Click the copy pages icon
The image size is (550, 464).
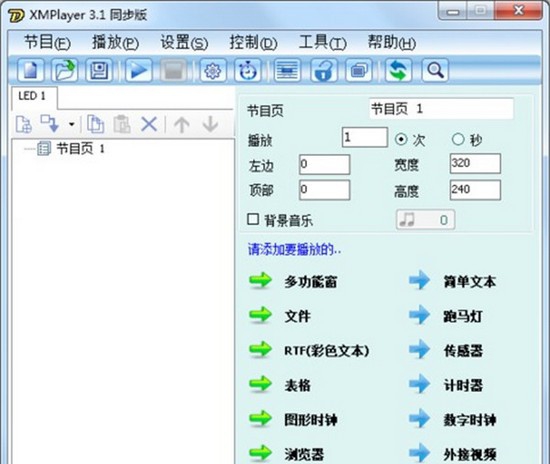pyautogui.click(x=95, y=124)
